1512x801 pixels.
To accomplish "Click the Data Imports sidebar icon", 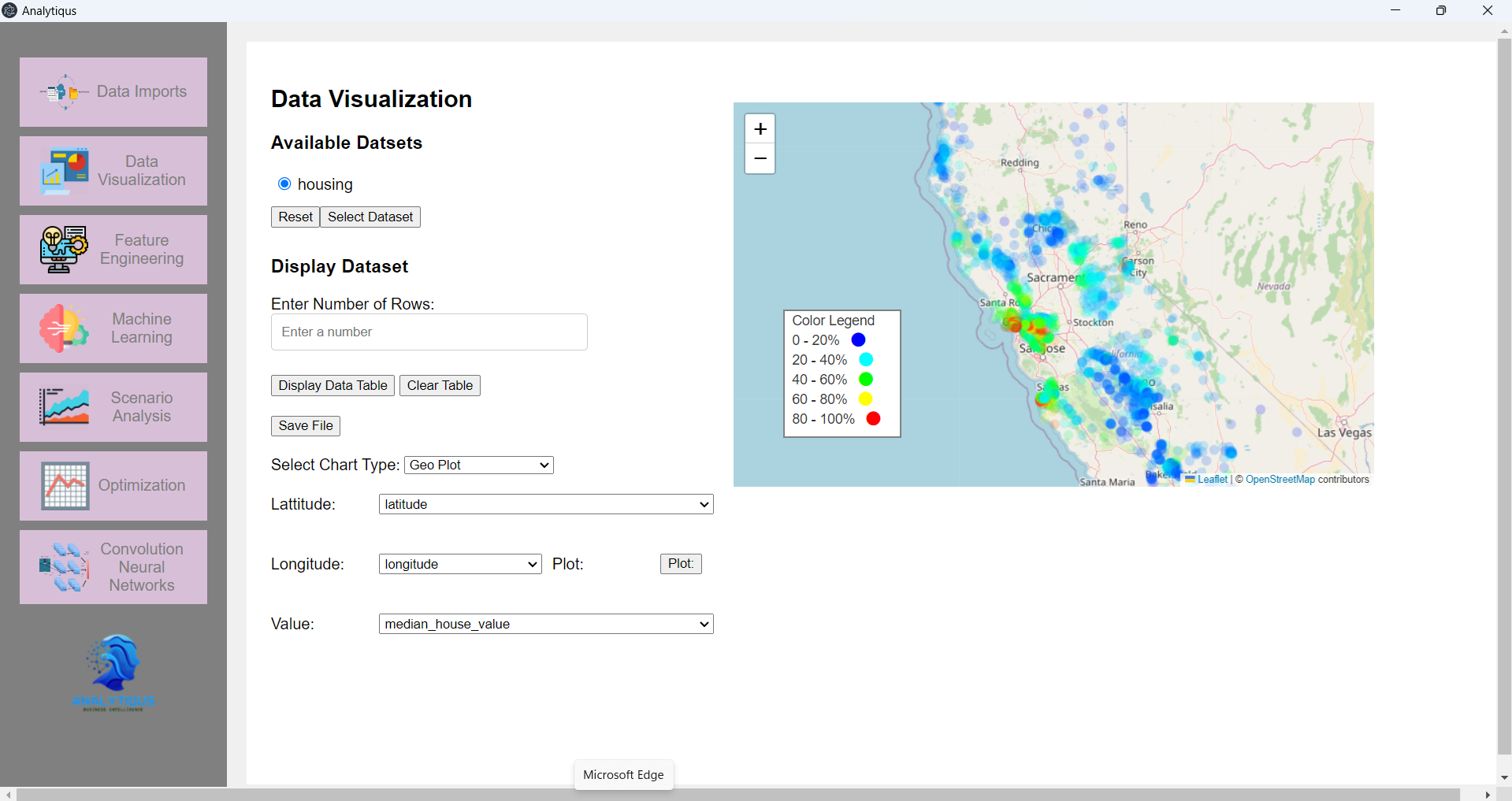I will [64, 92].
